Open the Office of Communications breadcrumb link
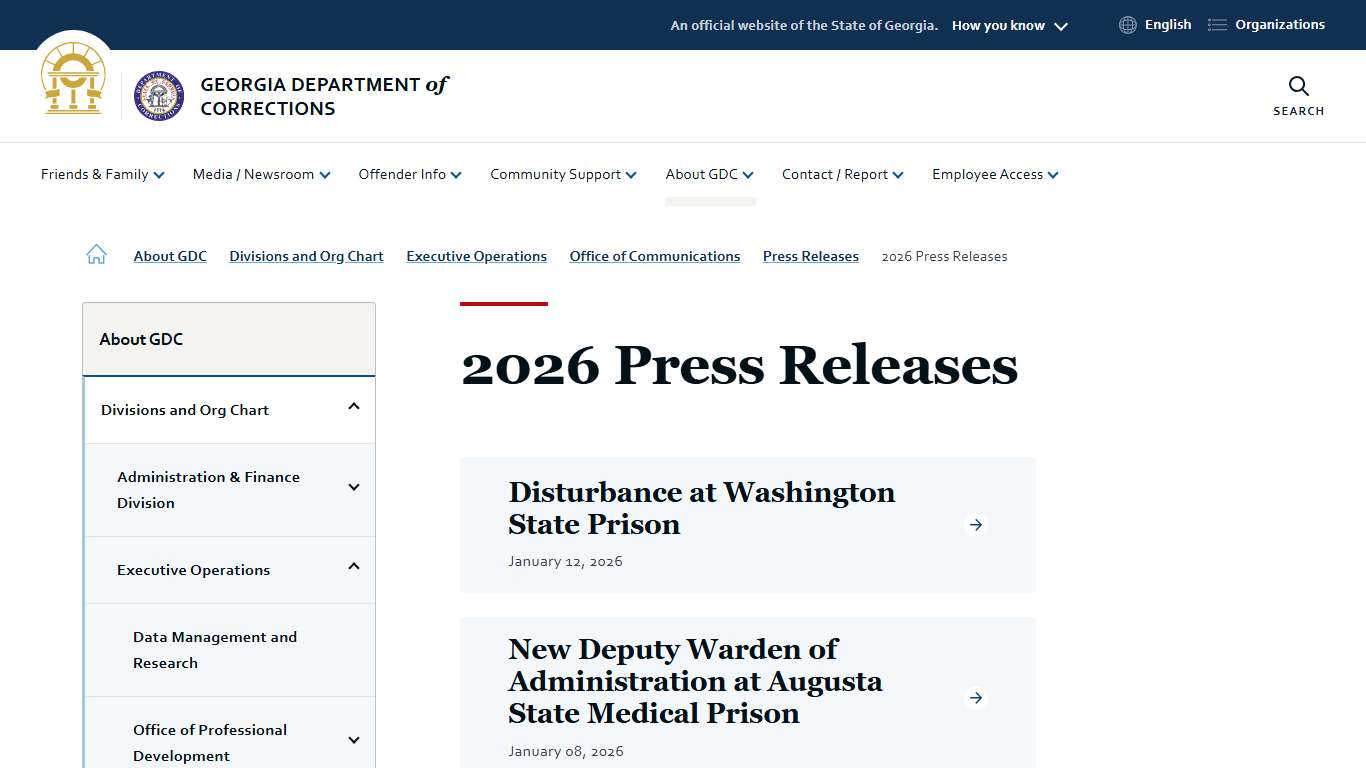Image resolution: width=1366 pixels, height=768 pixels. (x=654, y=256)
